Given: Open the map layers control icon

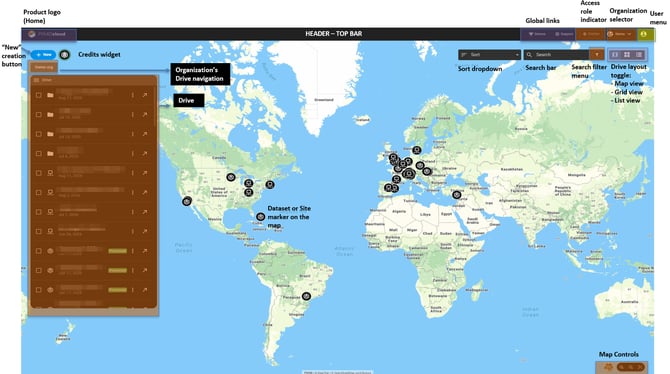Looking at the screenshot, I should pos(608,367).
